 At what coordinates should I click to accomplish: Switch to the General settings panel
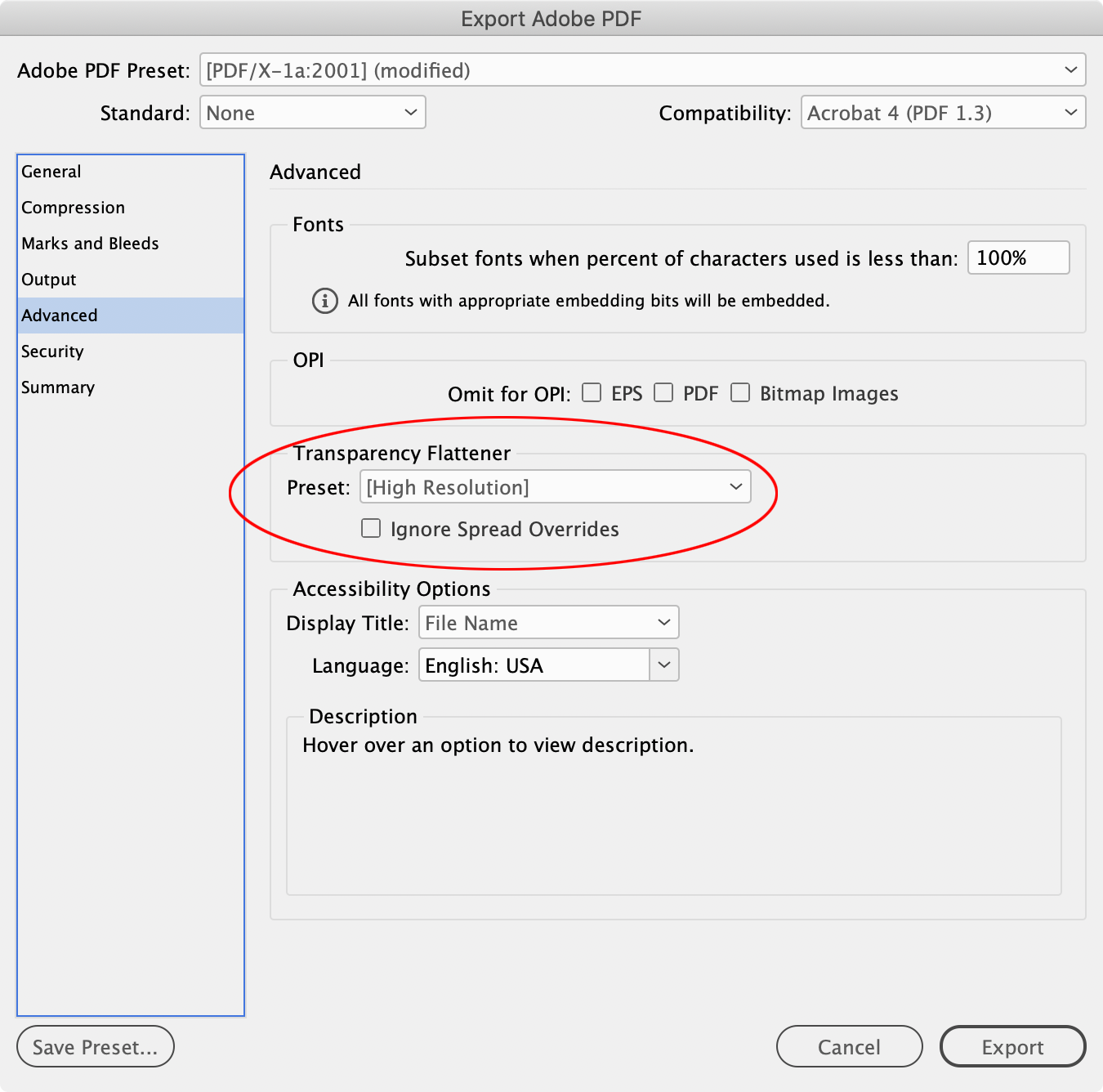[51, 172]
